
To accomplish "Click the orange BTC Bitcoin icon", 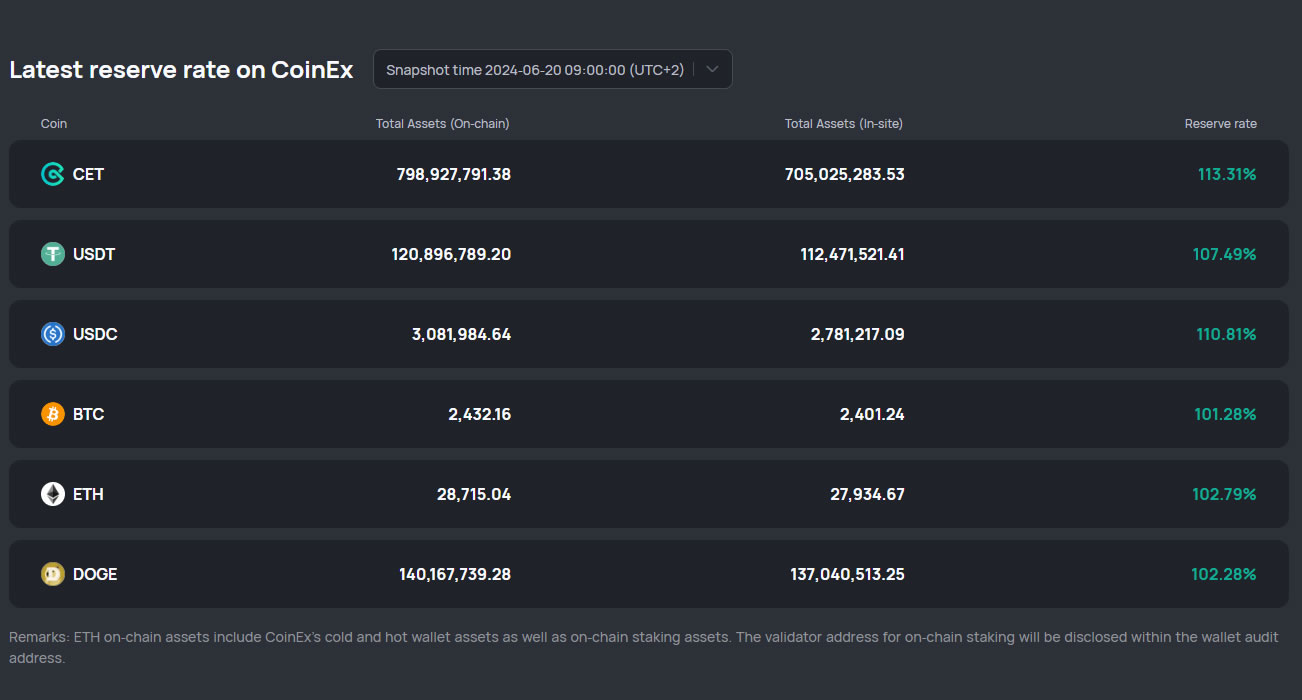I will 52,414.
